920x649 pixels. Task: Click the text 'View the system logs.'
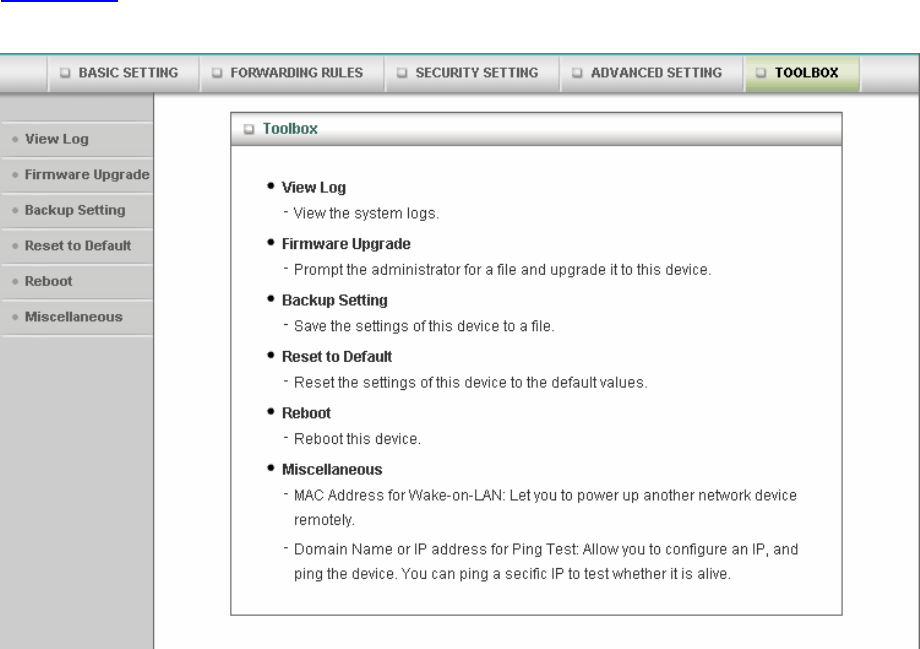366,214
